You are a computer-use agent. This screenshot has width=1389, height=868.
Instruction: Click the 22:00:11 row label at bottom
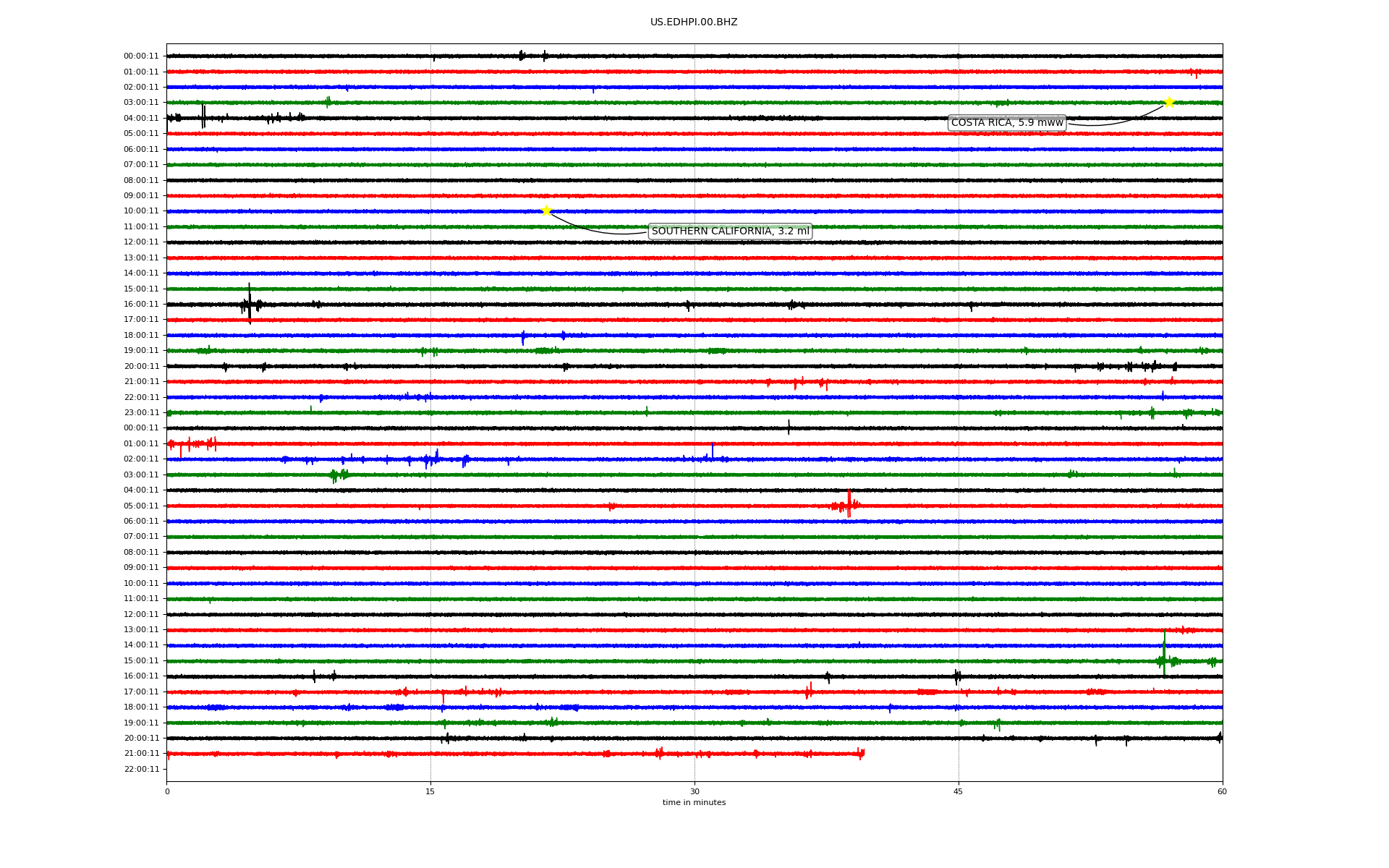click(141, 770)
